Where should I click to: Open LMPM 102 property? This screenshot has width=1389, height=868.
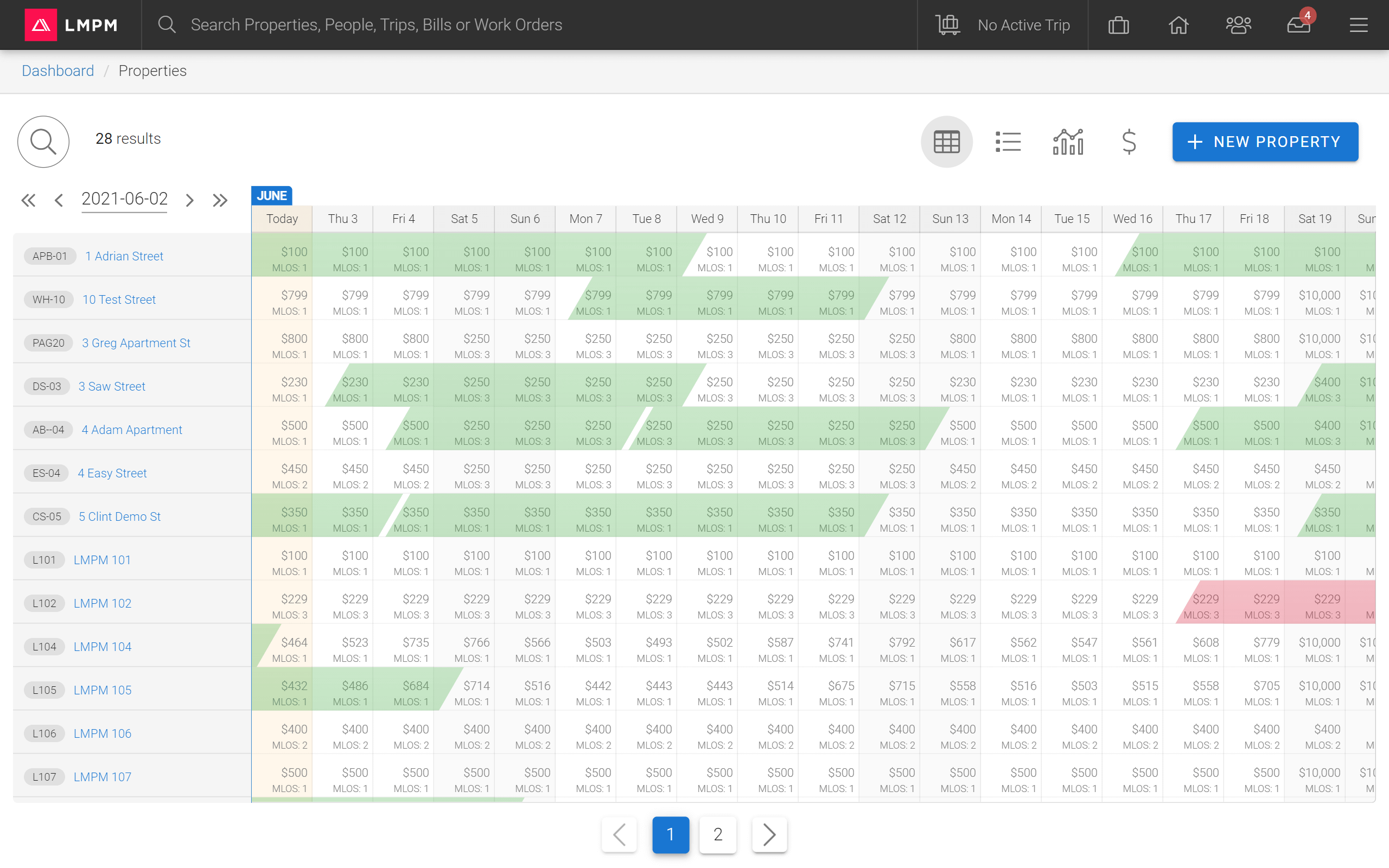[x=102, y=603]
